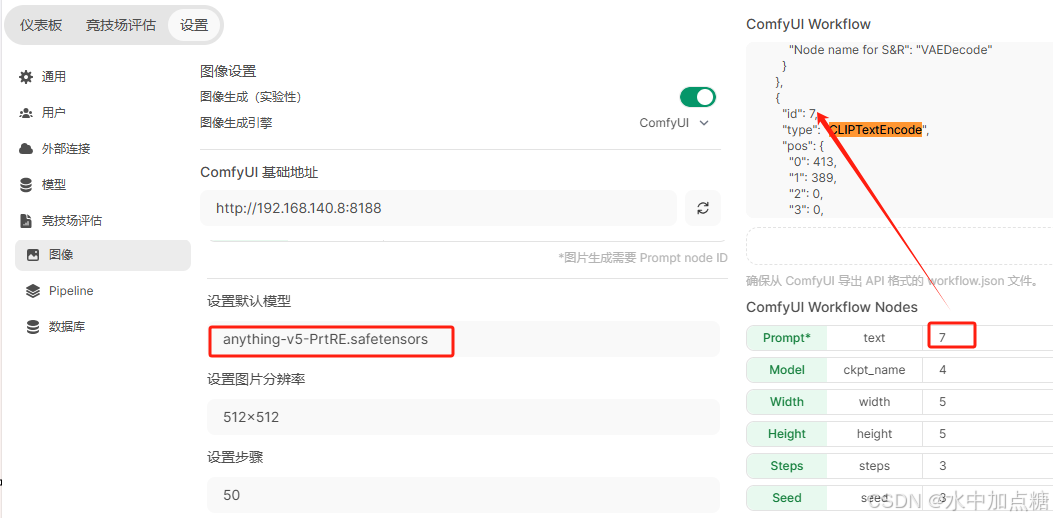Click the database stack icon next to 模型
This screenshot has width=1053, height=518.
click(26, 185)
